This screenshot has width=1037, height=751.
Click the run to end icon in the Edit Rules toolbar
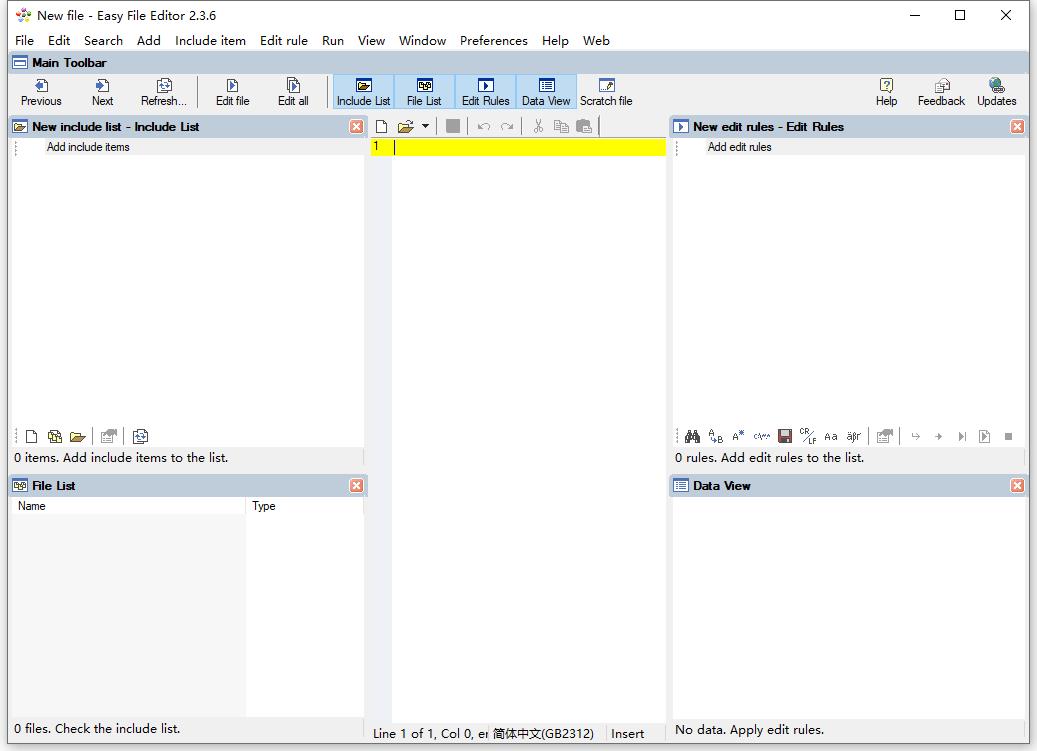[x=962, y=436]
